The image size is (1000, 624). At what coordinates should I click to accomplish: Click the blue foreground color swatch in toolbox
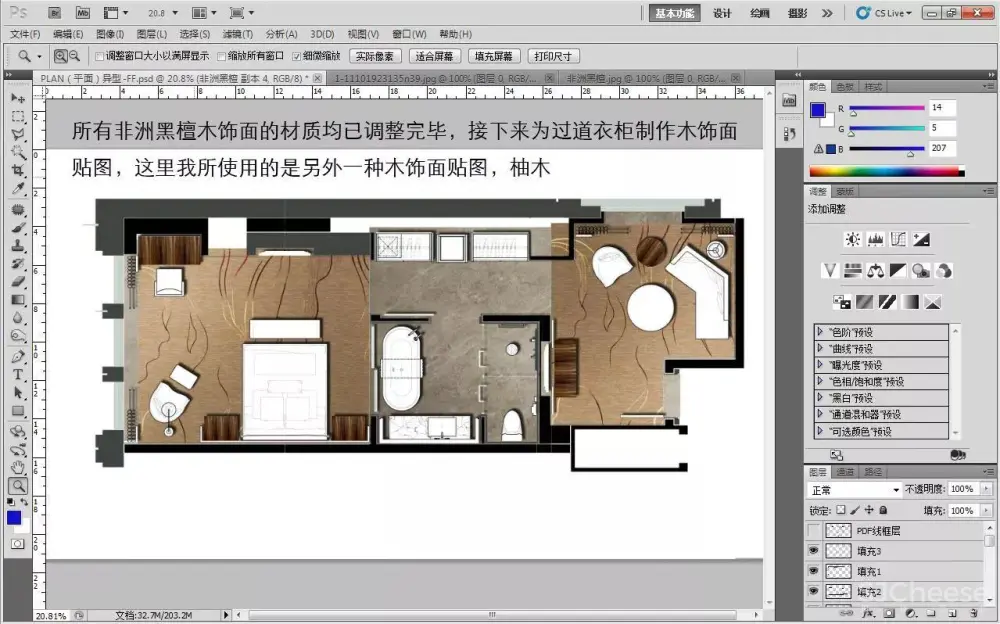click(x=13, y=517)
